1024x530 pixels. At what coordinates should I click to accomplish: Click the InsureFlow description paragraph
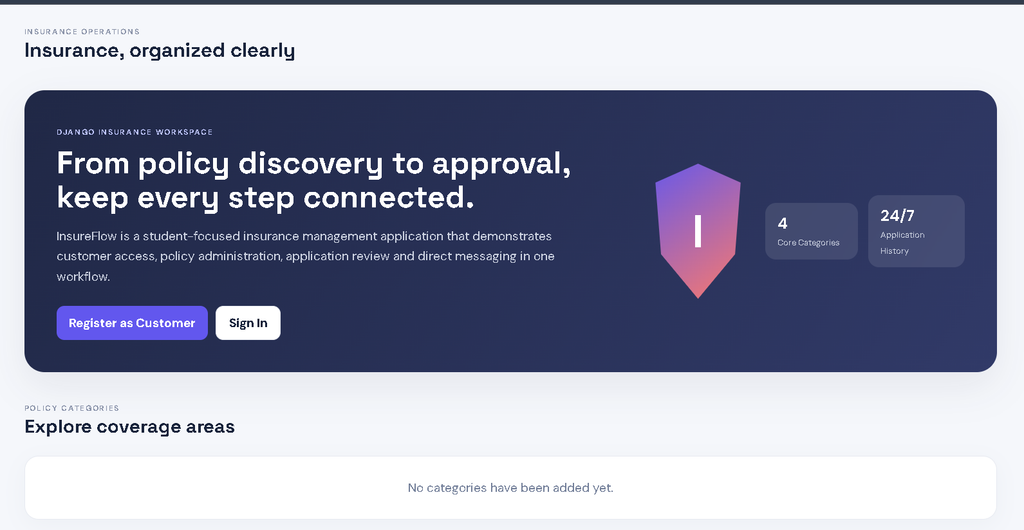pos(306,256)
